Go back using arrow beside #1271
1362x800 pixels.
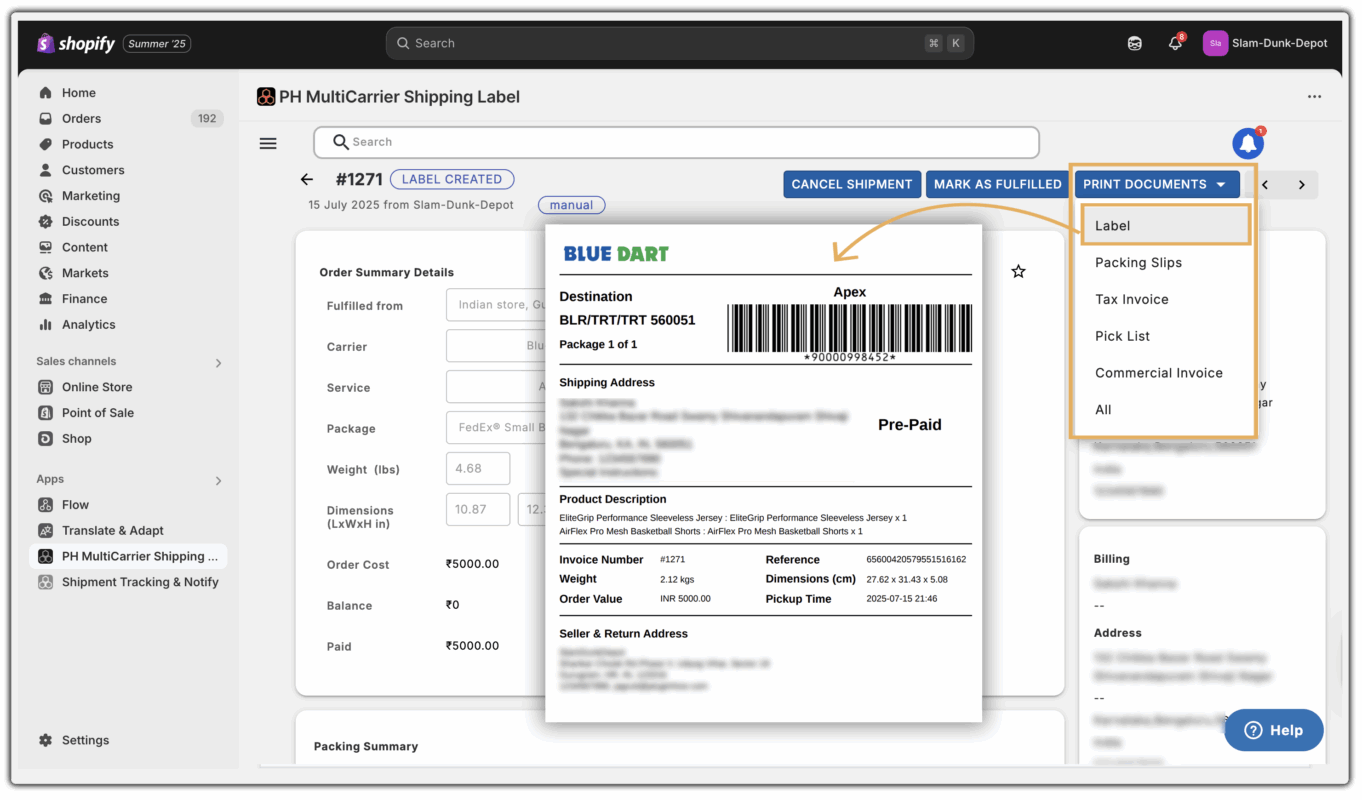(x=307, y=180)
